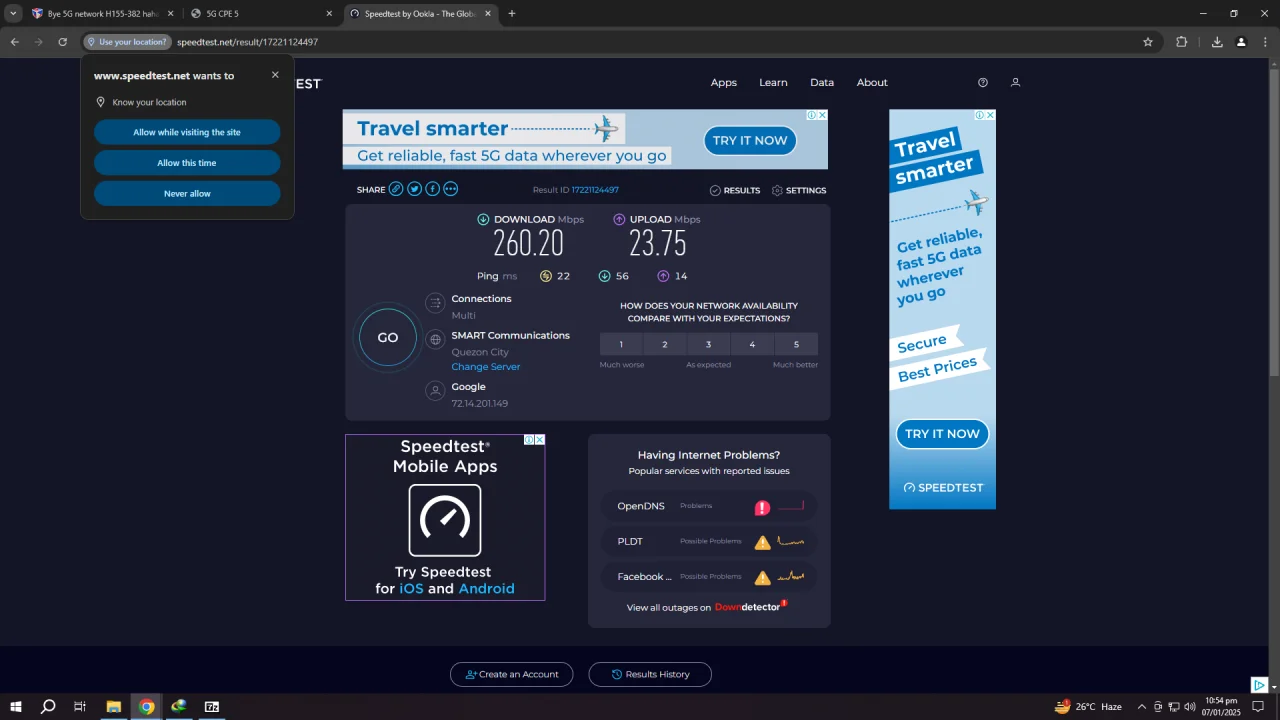Screen dimensions: 1280x720
Task: Open File Explorer from the taskbar
Action: click(x=114, y=707)
